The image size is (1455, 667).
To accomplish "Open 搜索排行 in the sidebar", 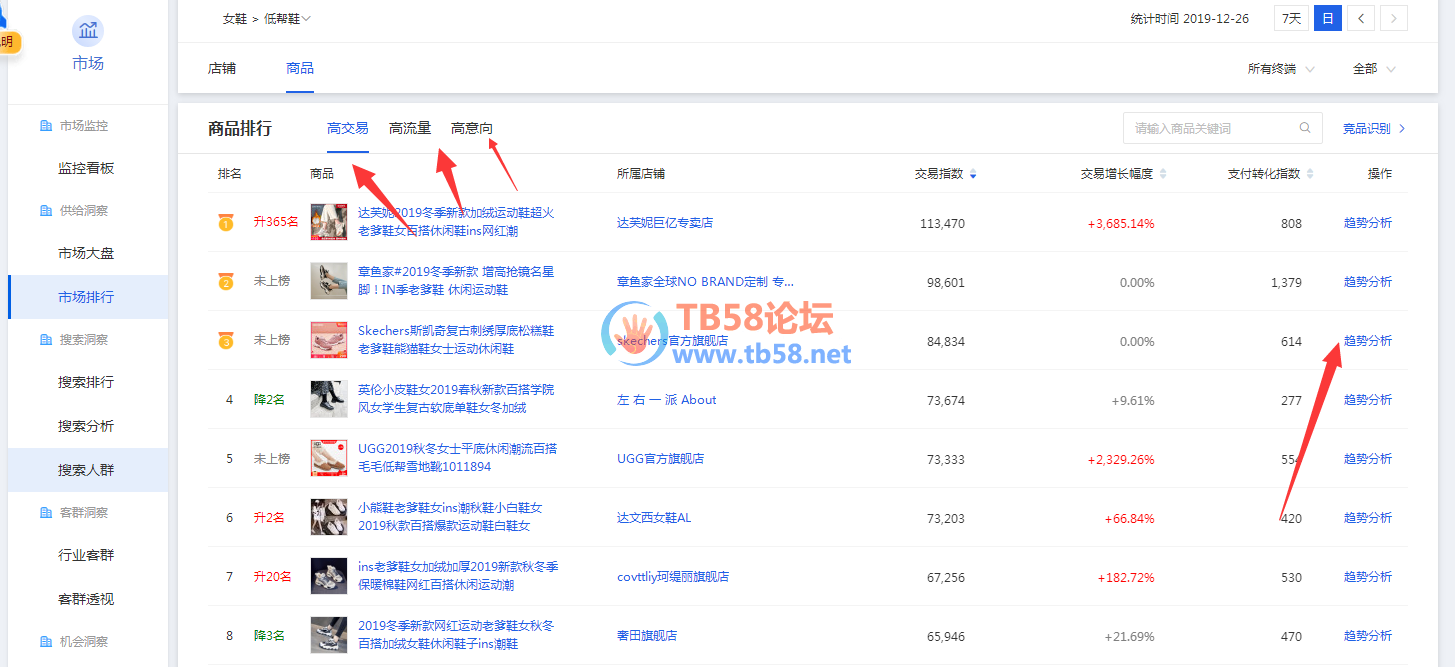I will pos(86,382).
